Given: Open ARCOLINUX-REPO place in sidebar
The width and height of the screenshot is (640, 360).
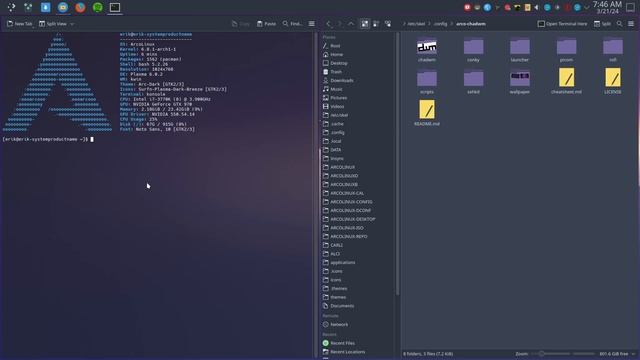Looking at the screenshot, I should (x=358, y=236).
